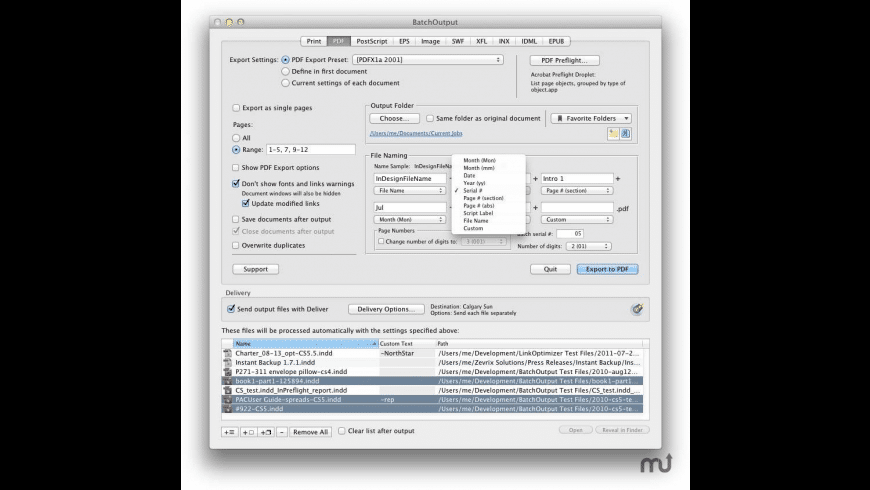Enable Save documents after output
The width and height of the screenshot is (870, 490).
pos(236,219)
